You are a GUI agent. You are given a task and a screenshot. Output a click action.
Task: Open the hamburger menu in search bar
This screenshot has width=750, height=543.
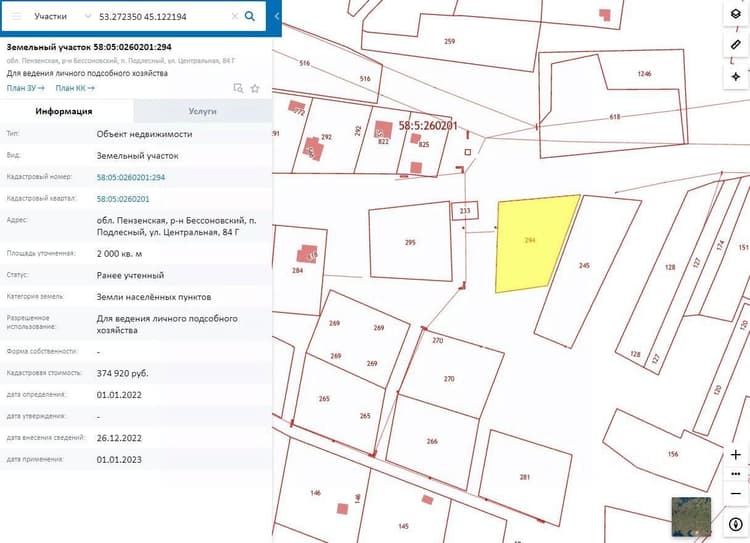(x=16, y=16)
